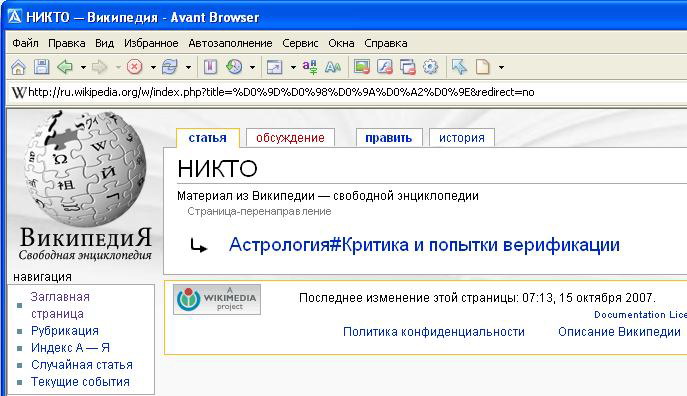Expand the Forward button history dropdown
687x396 pixels.
click(118, 67)
